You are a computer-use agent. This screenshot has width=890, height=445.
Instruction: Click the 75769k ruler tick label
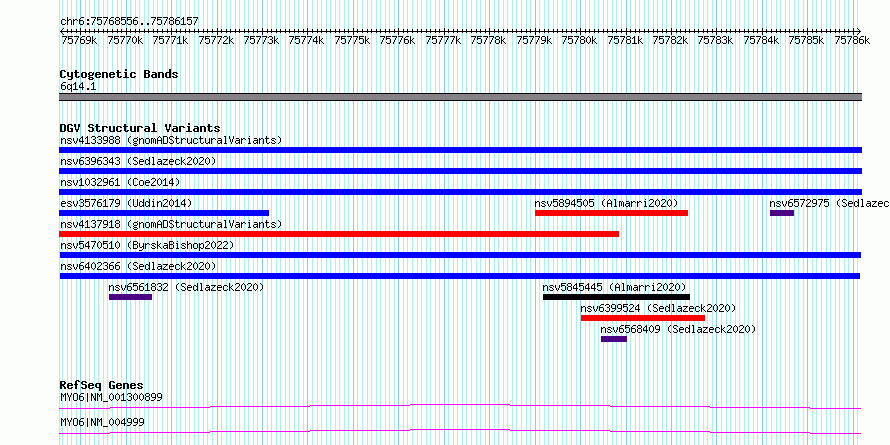79,40
